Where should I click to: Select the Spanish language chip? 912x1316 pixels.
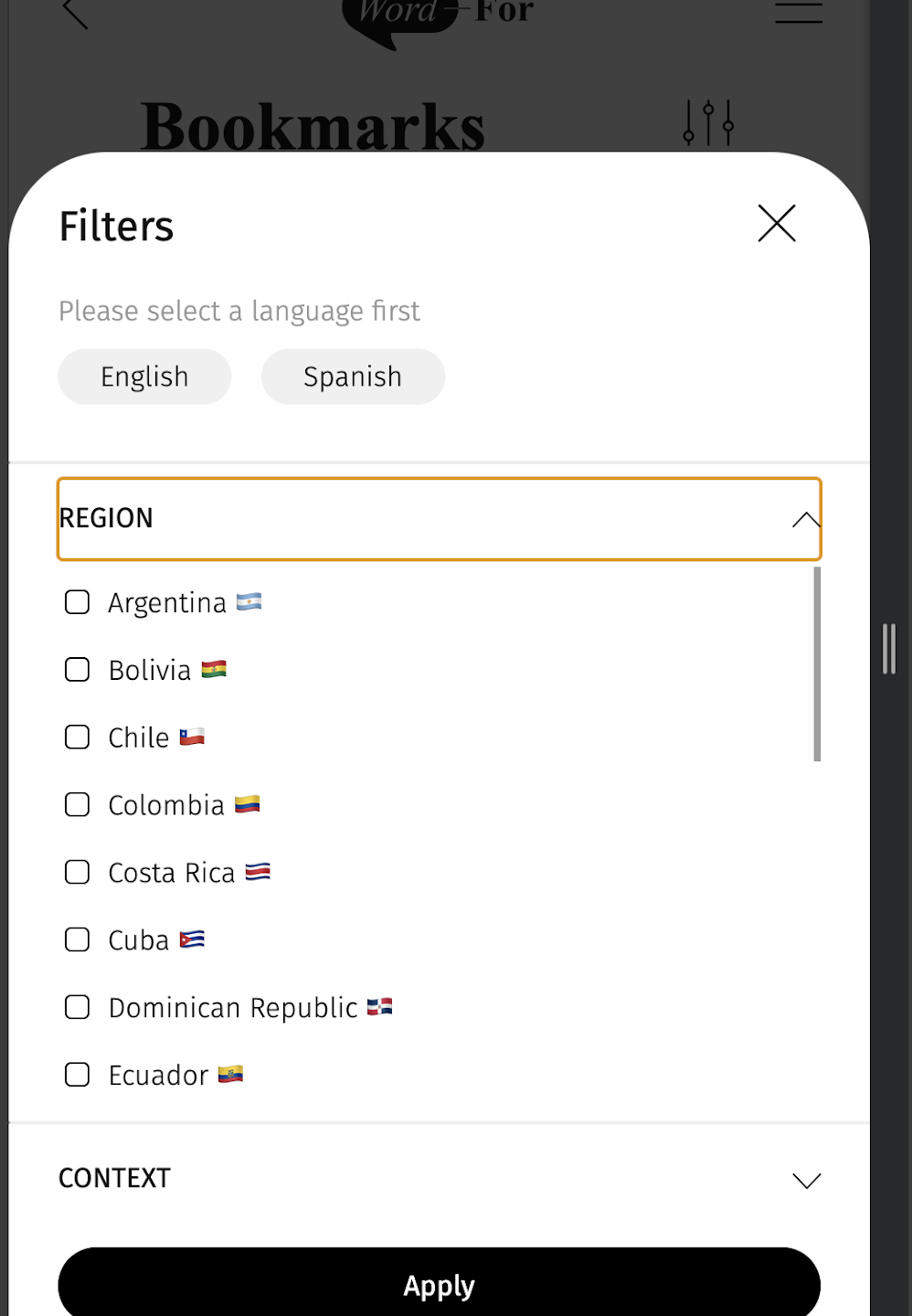(x=353, y=377)
